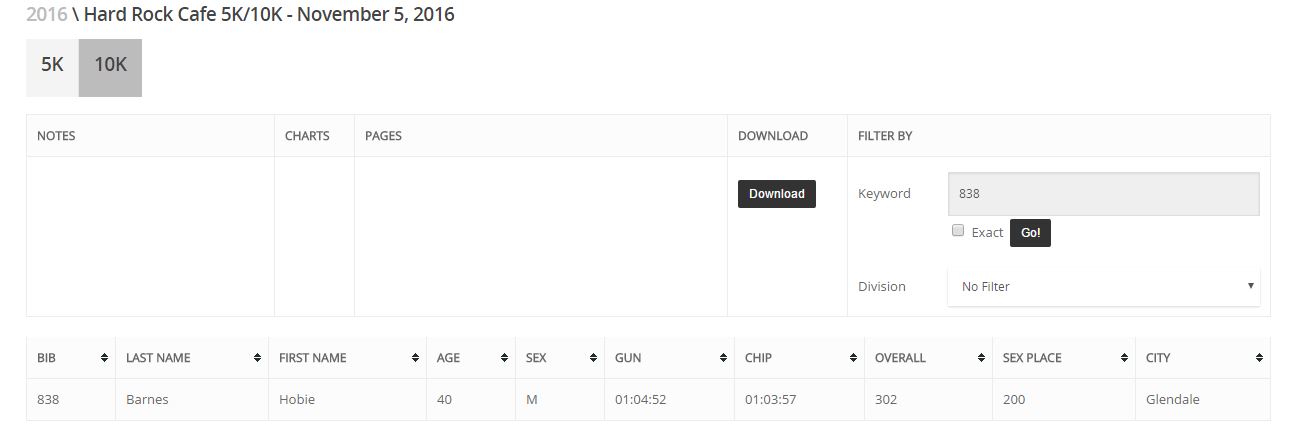This screenshot has width=1290, height=430.
Task: Focus the Keyword input field
Action: pos(1103,194)
